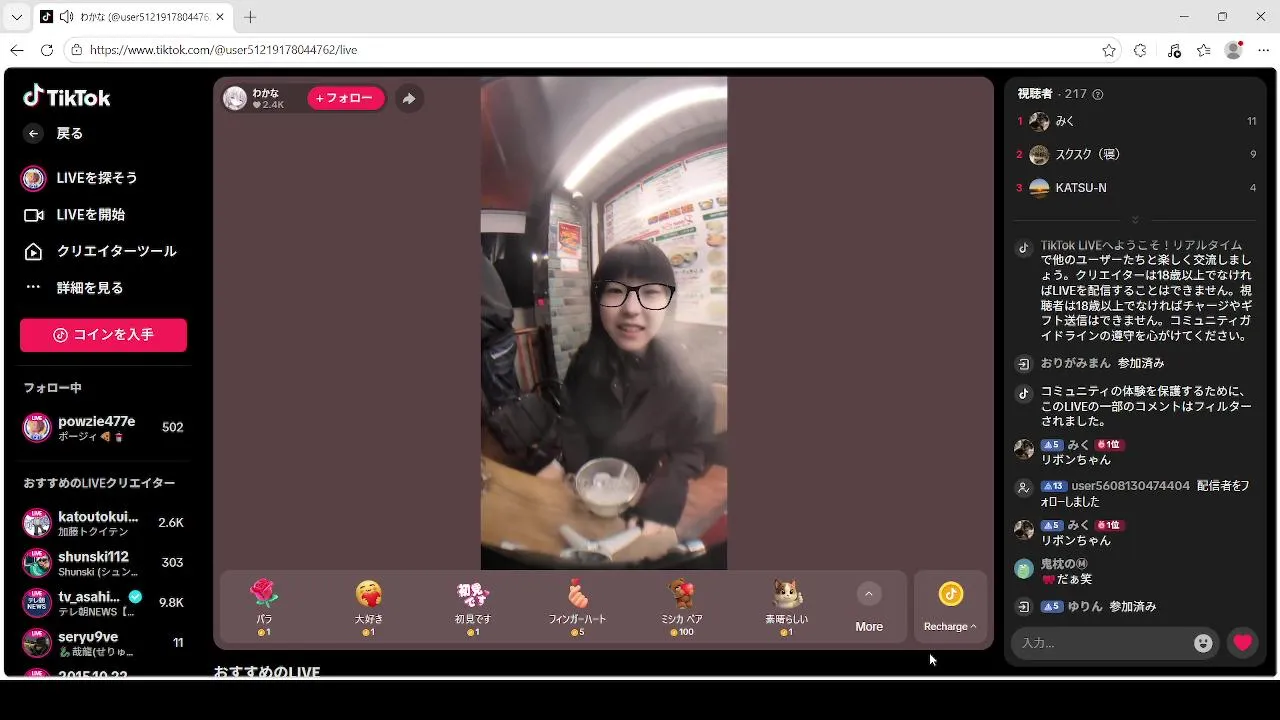
Task: Click the TikTok logo
Action: (x=67, y=96)
